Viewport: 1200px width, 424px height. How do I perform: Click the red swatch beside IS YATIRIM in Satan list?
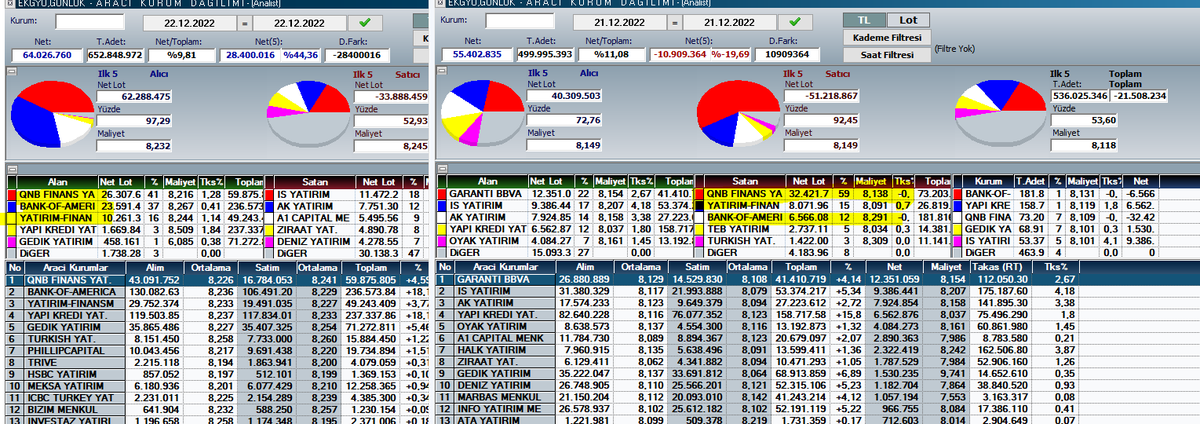[x=269, y=193]
